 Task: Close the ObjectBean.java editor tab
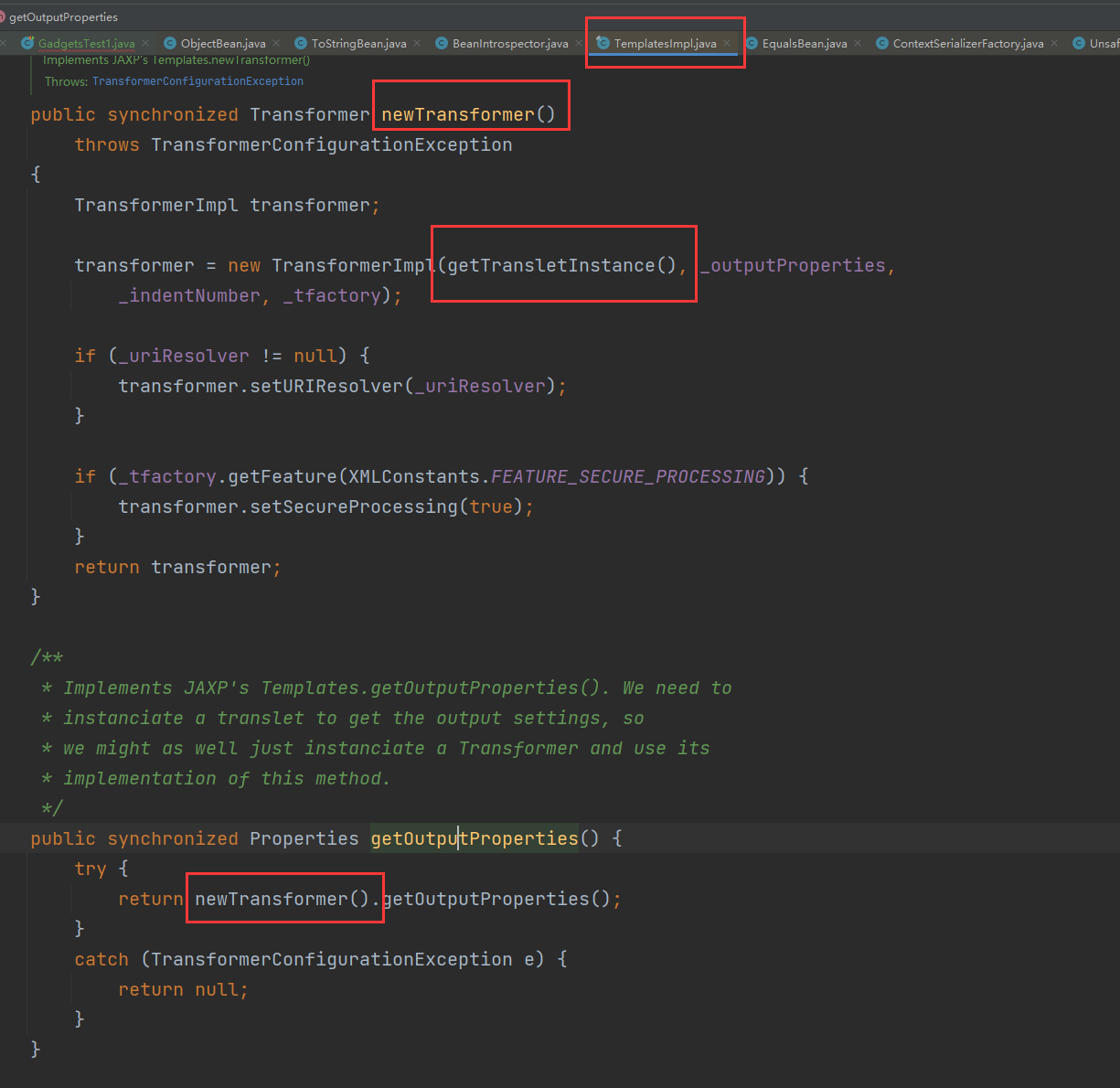point(276,43)
